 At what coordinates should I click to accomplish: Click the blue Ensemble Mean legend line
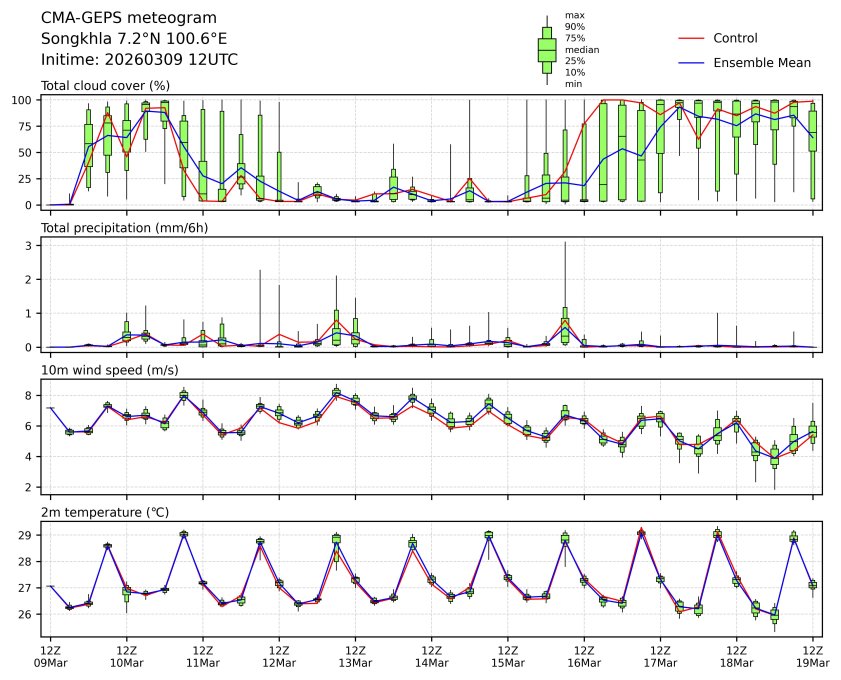pyautogui.click(x=691, y=62)
